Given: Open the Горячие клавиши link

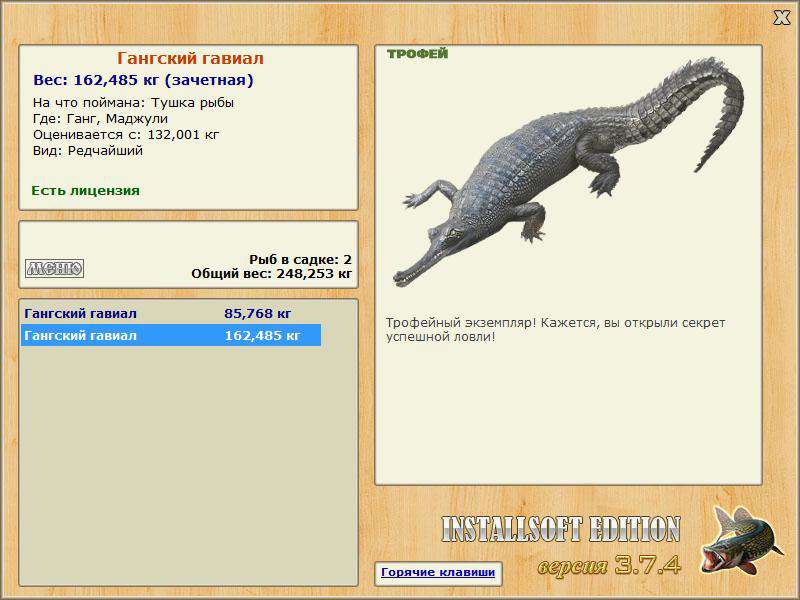Looking at the screenshot, I should click(438, 572).
